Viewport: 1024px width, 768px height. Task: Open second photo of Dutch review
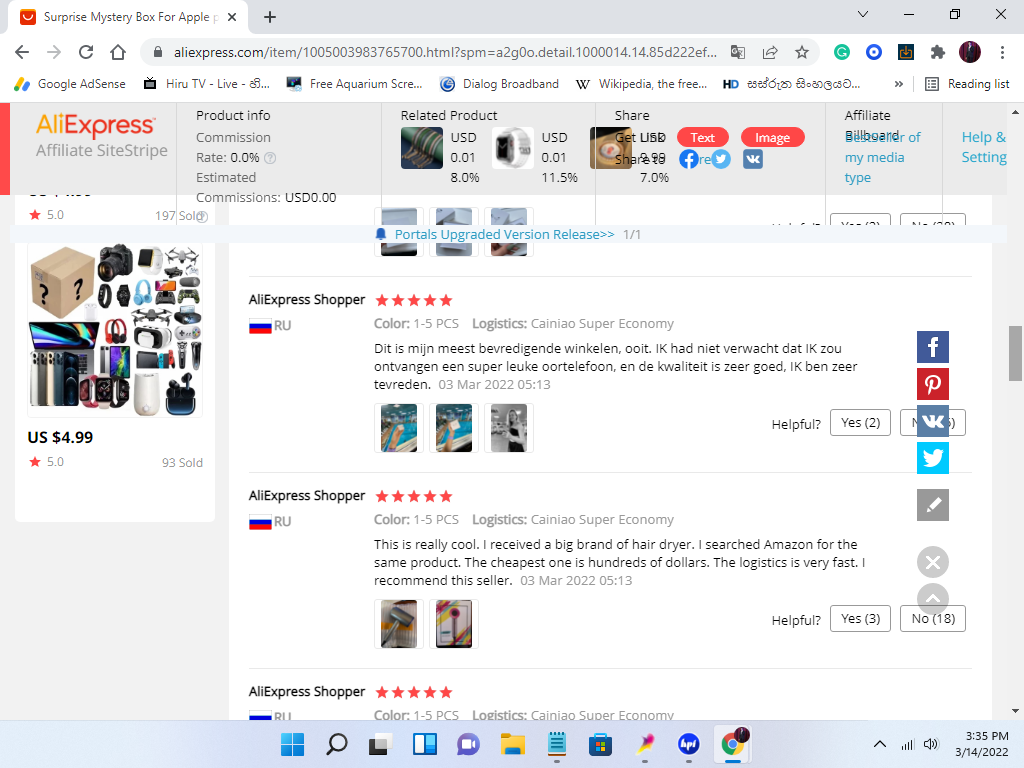coord(454,428)
